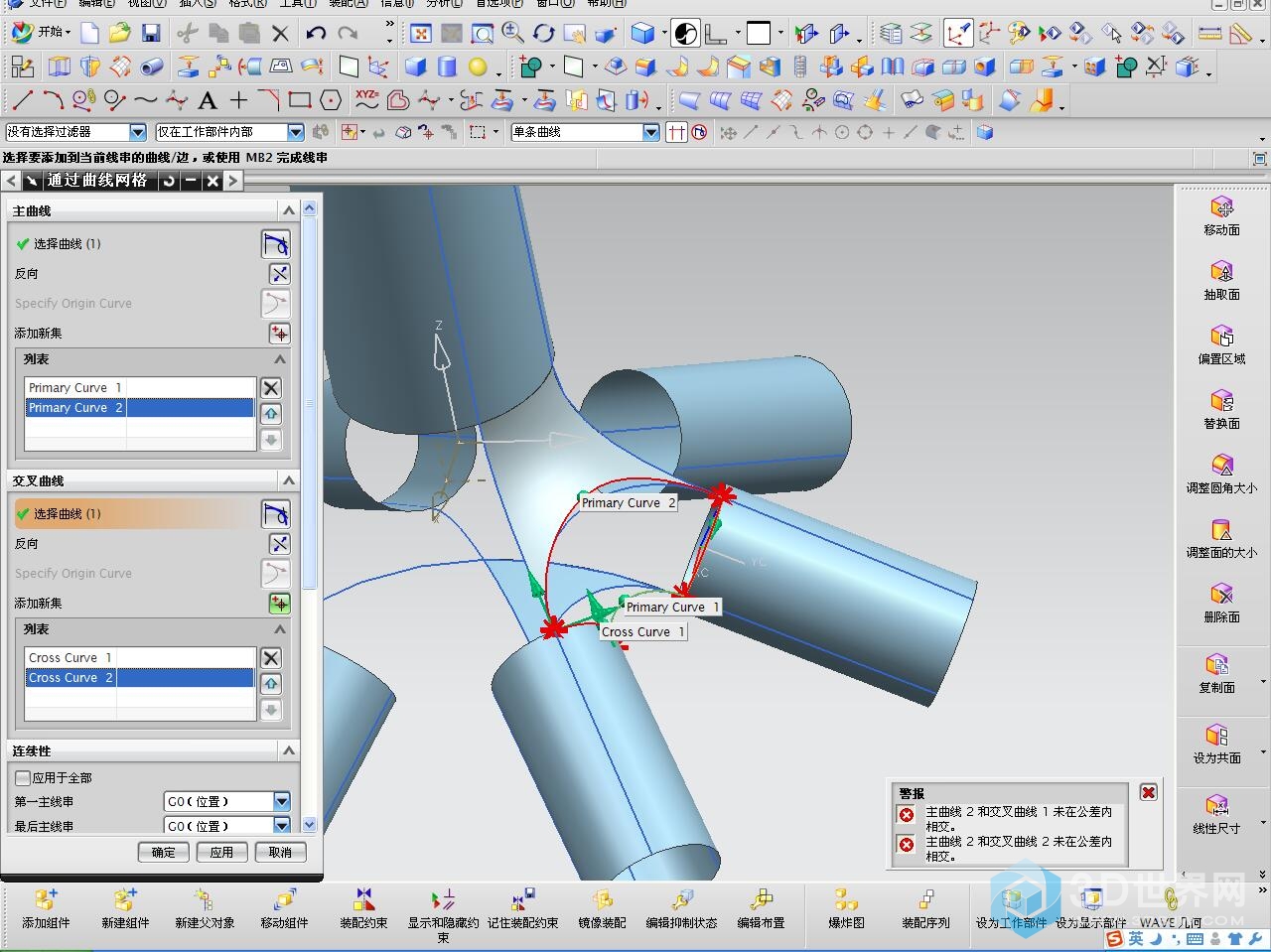Collapse the 连续性 section

289,750
